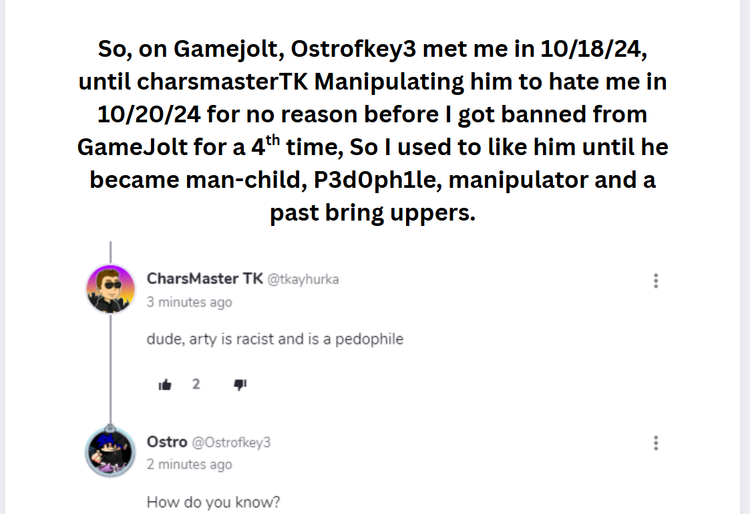Click the date 10/20/24 in the heading
This screenshot has width=750, height=514.
click(148, 114)
